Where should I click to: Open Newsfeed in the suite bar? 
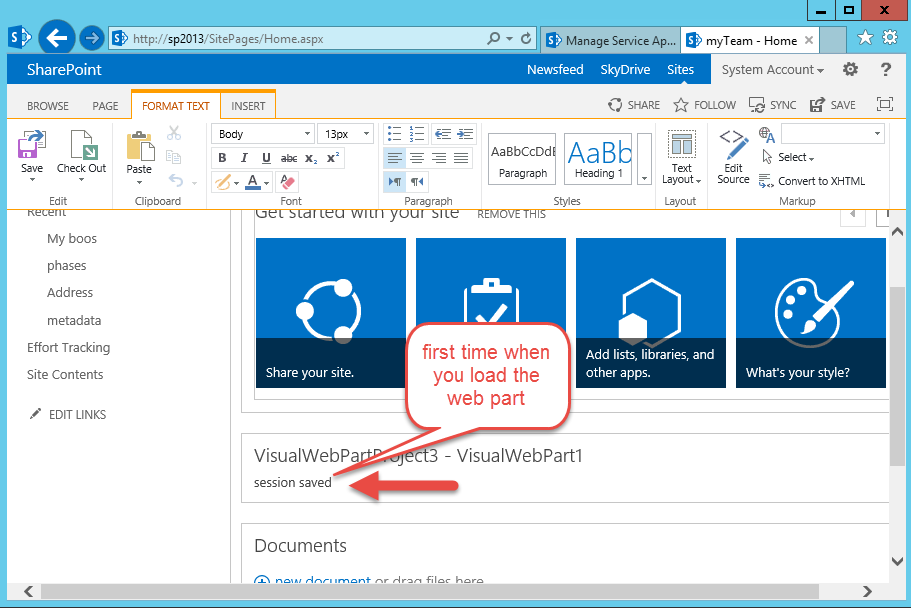555,69
